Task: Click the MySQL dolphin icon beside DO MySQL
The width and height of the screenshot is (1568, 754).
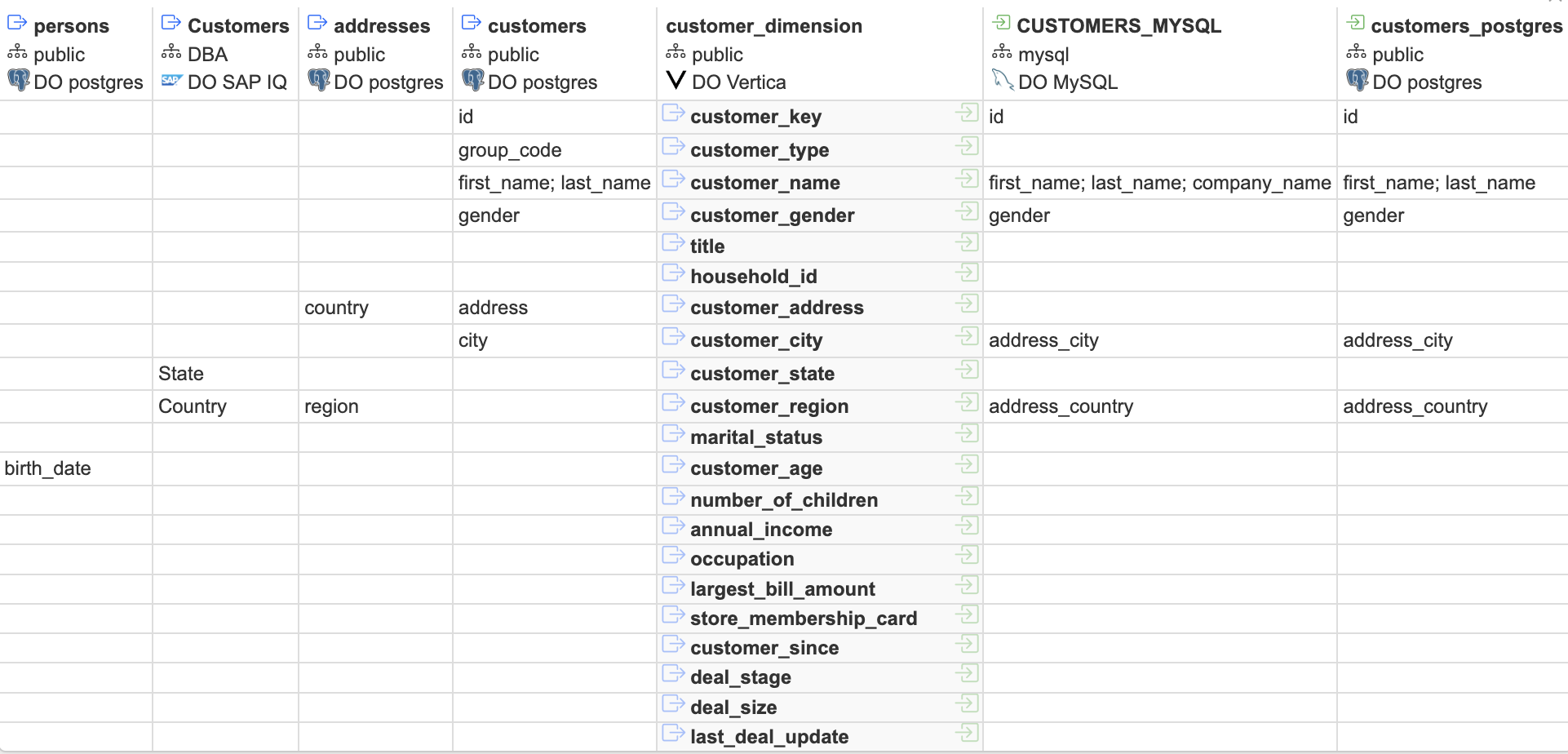Action: coord(1002,80)
